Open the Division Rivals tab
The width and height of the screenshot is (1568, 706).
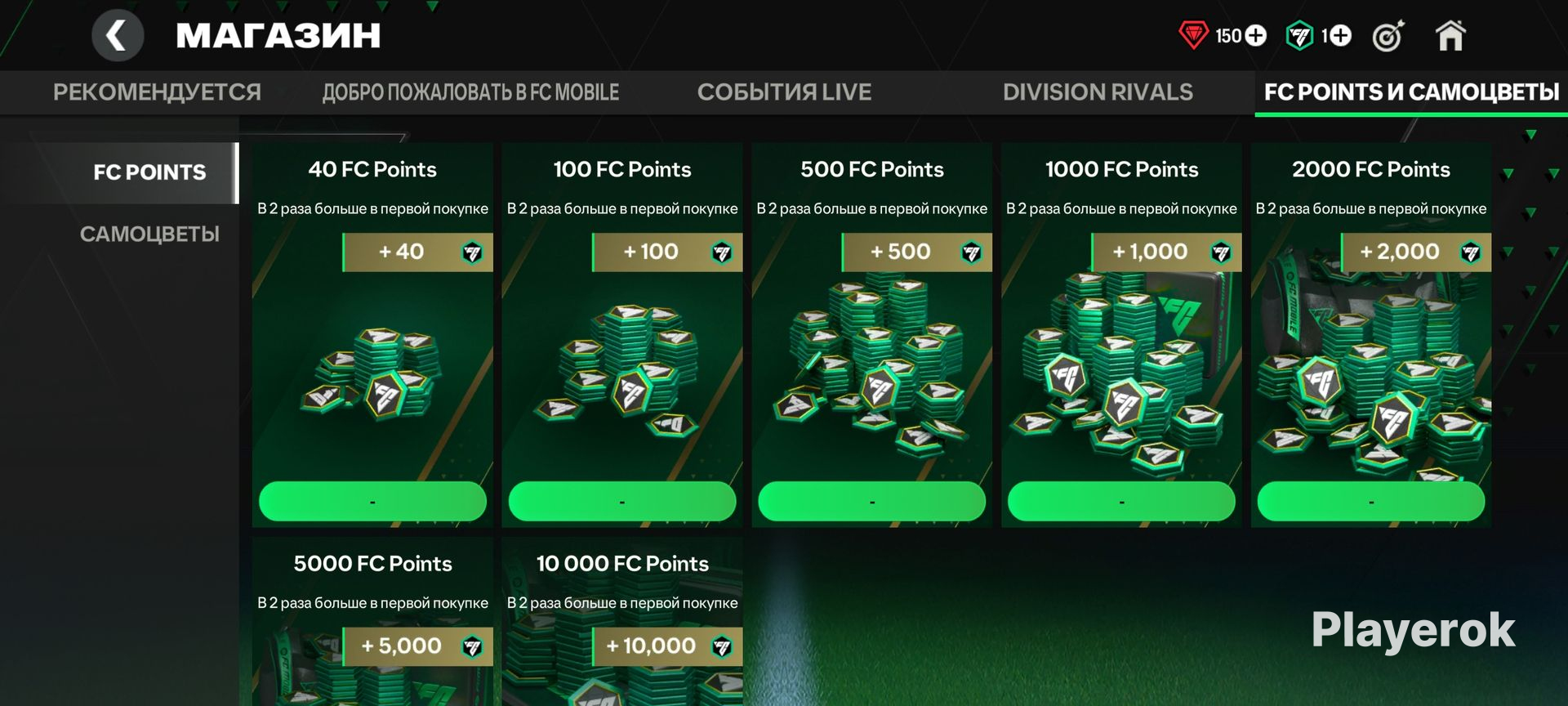(x=1098, y=92)
